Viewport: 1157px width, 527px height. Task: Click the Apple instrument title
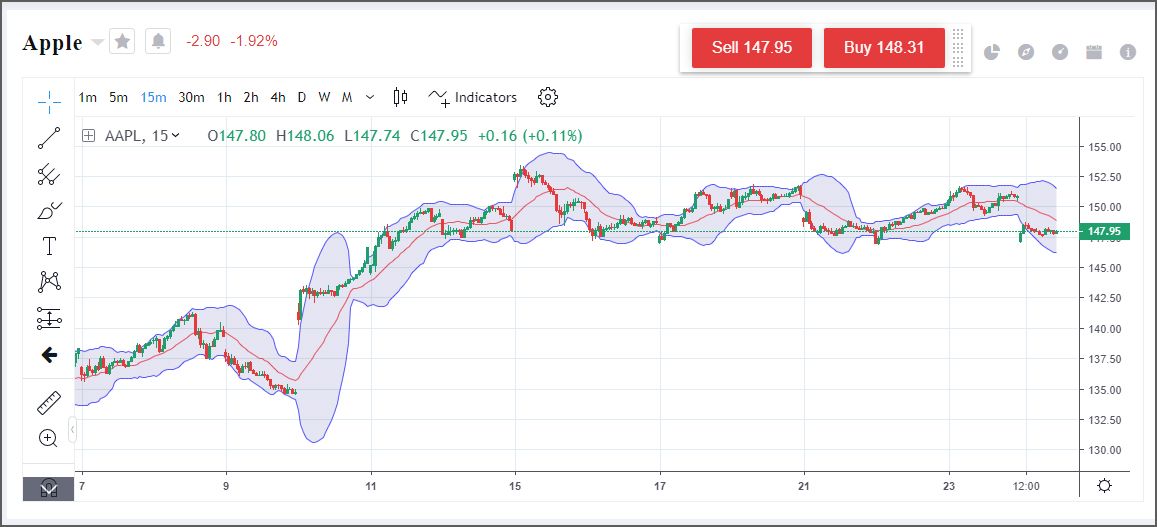point(52,42)
